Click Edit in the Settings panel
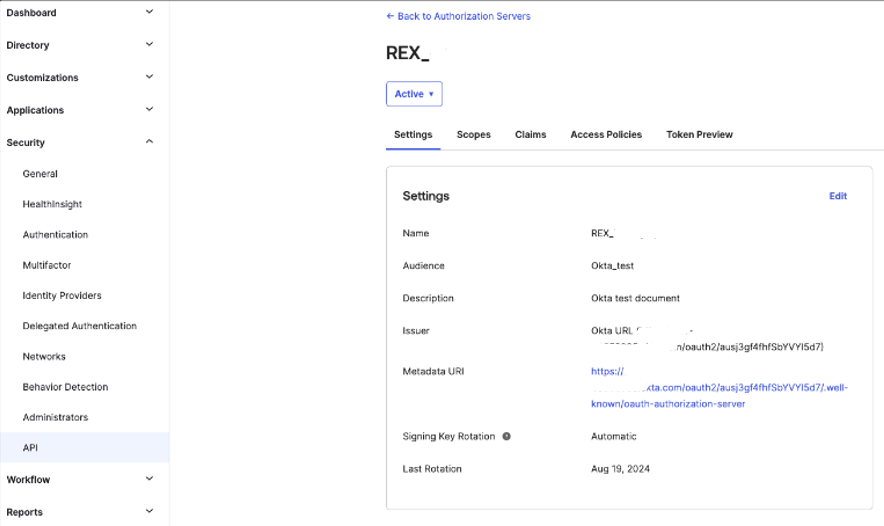 [x=837, y=196]
